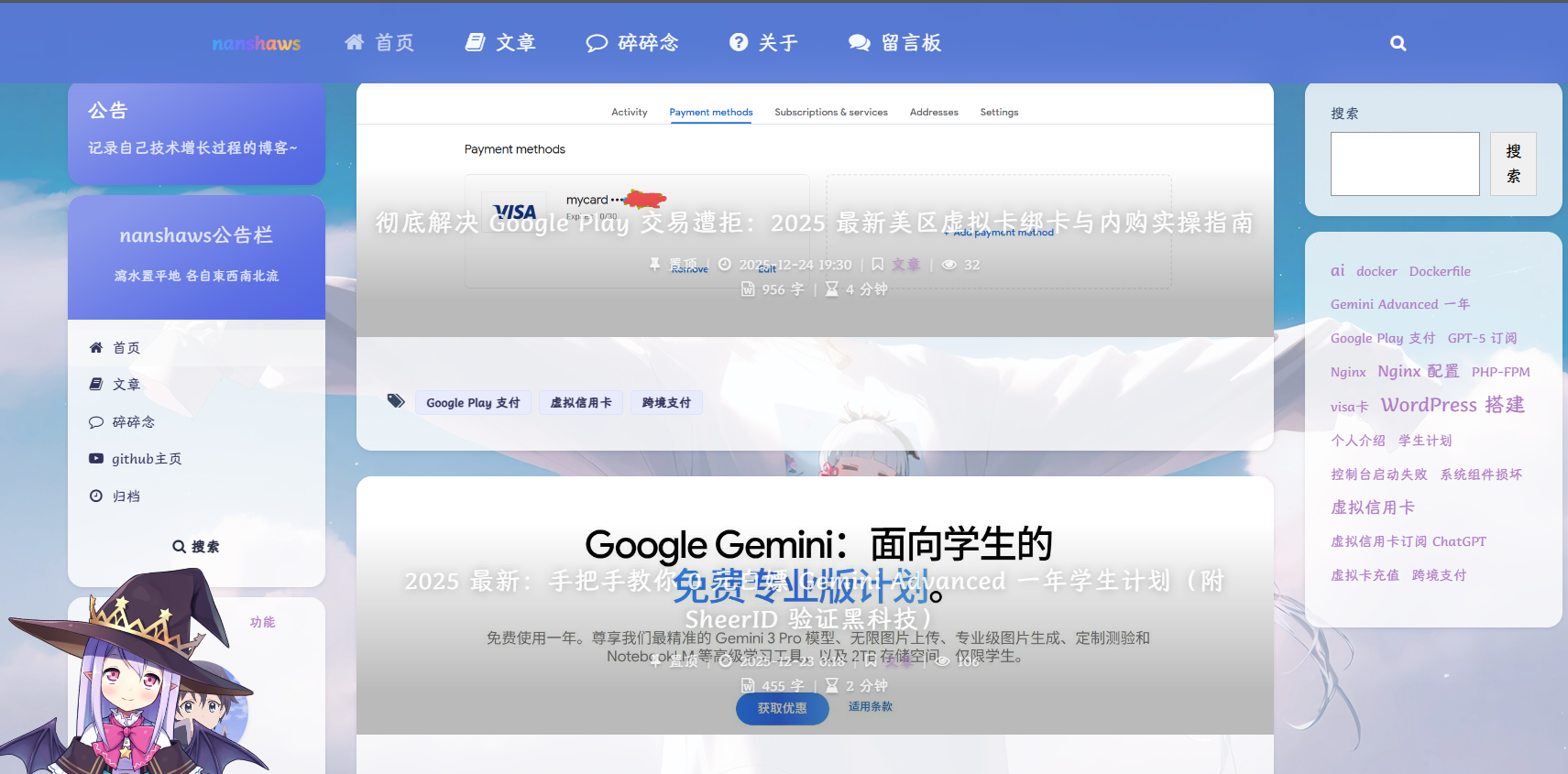Click sidebar 文章 book icon link
Viewport: 1568px width, 774px height.
(115, 385)
